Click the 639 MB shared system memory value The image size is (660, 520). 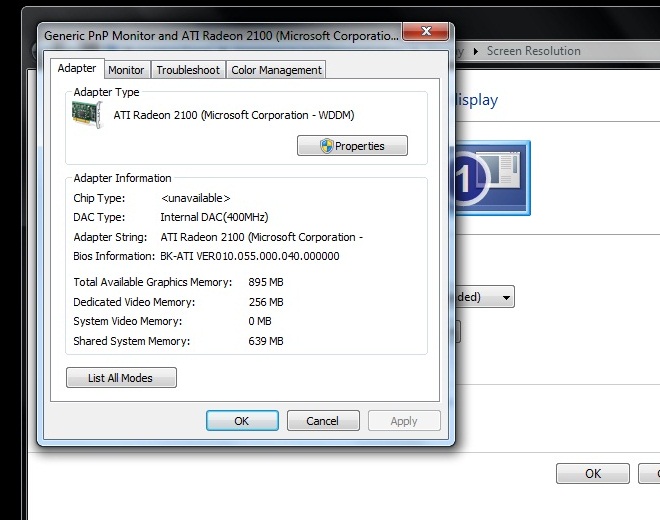pyautogui.click(x=266, y=341)
